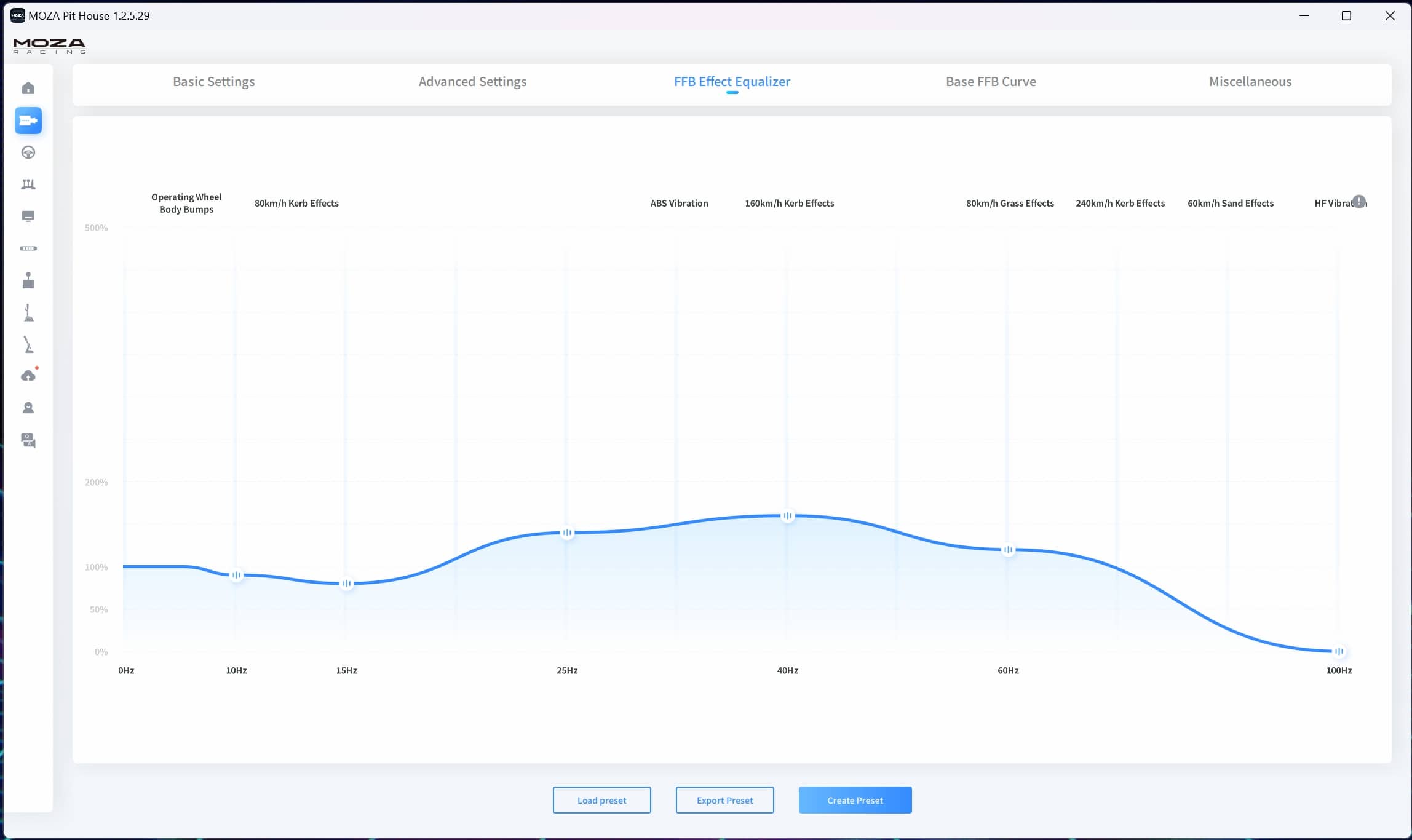Open firmware cloud update icon
Image resolution: width=1412 pixels, height=840 pixels.
28,376
